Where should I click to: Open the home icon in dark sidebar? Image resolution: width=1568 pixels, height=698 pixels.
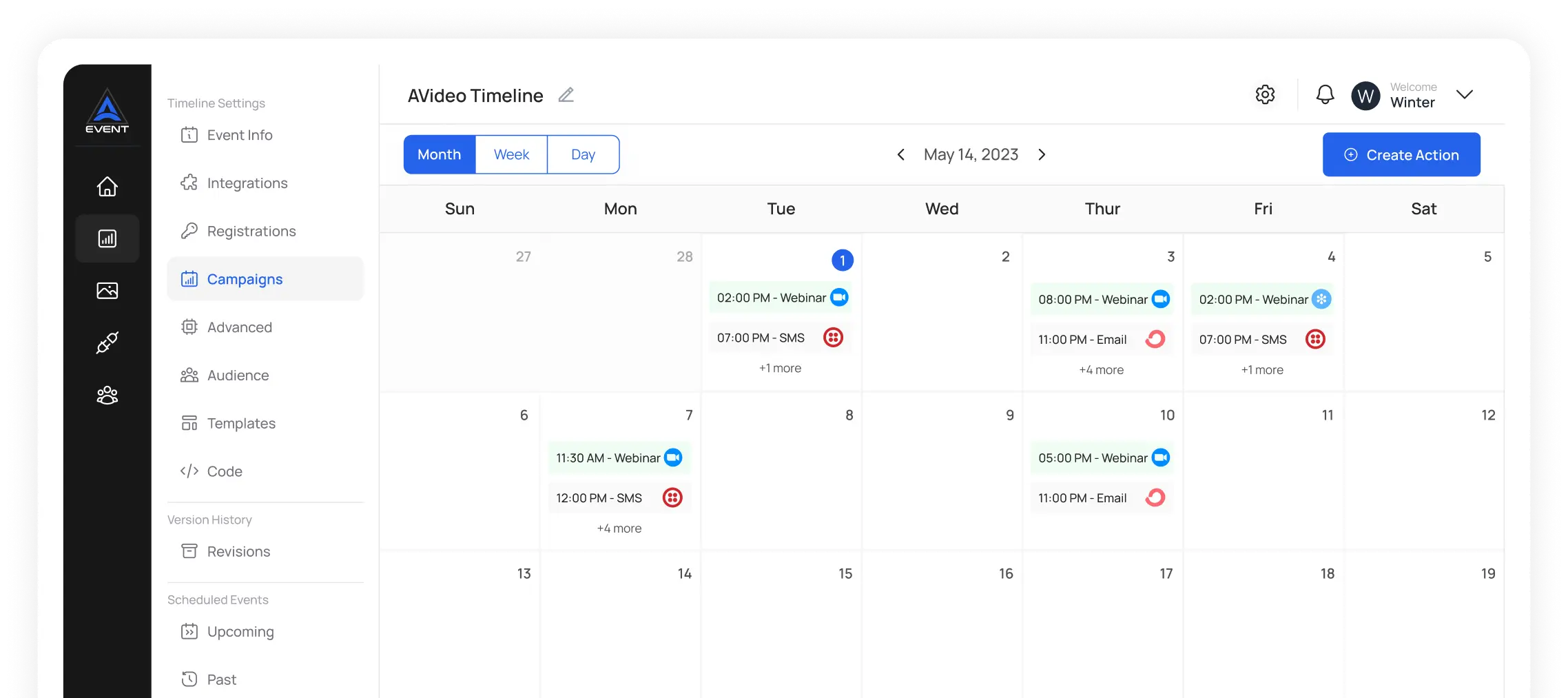(x=107, y=187)
